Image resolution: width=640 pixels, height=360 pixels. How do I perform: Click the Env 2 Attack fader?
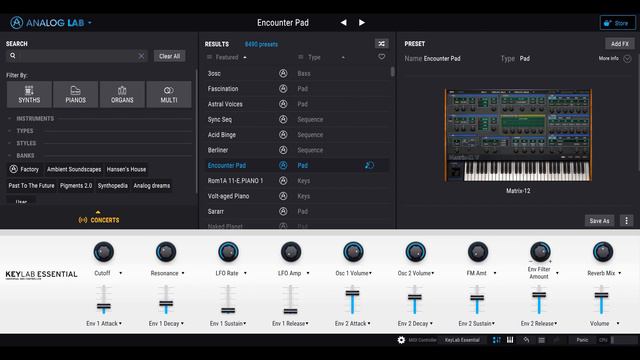[352, 293]
